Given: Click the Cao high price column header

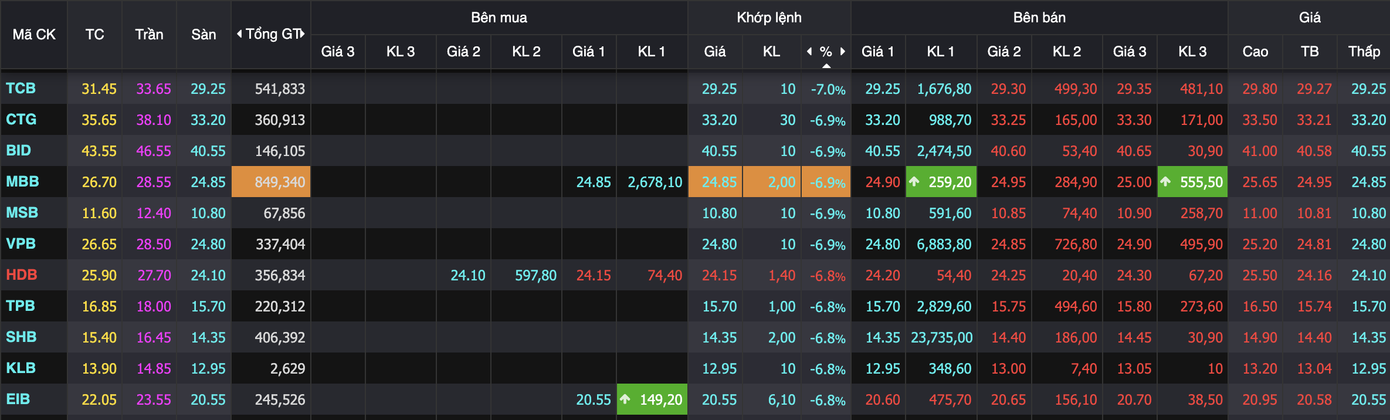Looking at the screenshot, I should (x=1255, y=51).
